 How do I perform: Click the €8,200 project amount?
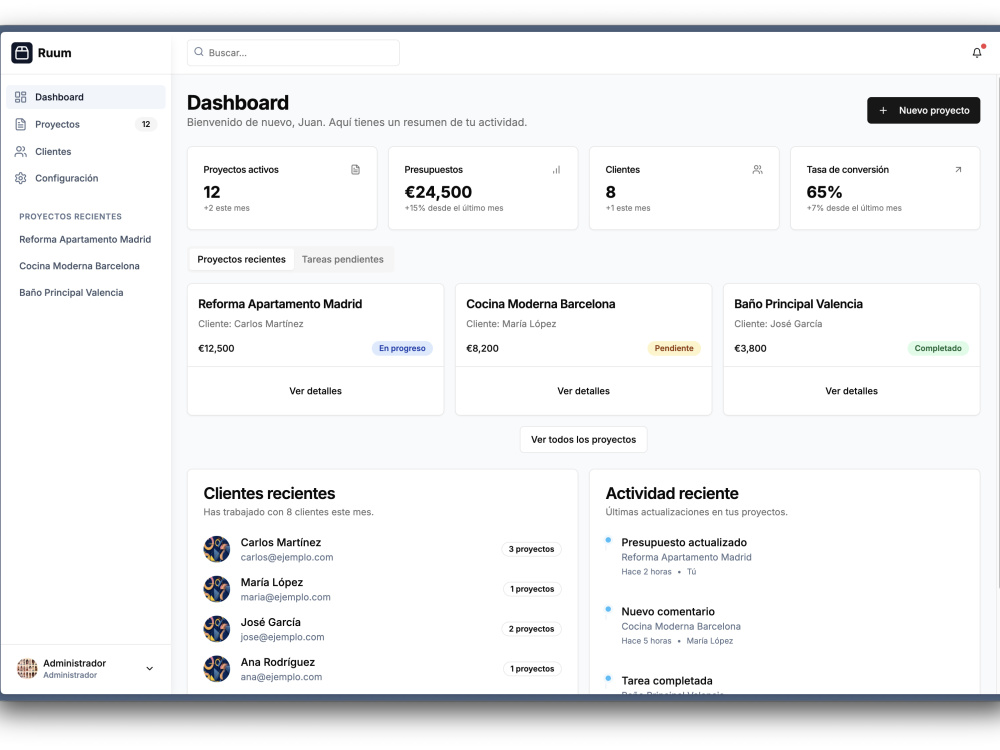482,348
